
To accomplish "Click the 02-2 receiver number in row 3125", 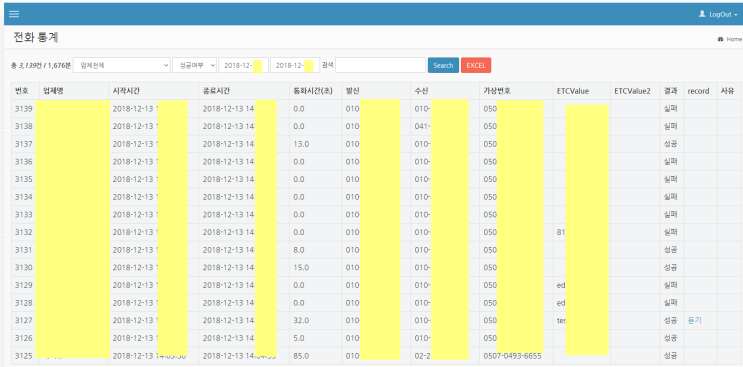I will coord(423,356).
